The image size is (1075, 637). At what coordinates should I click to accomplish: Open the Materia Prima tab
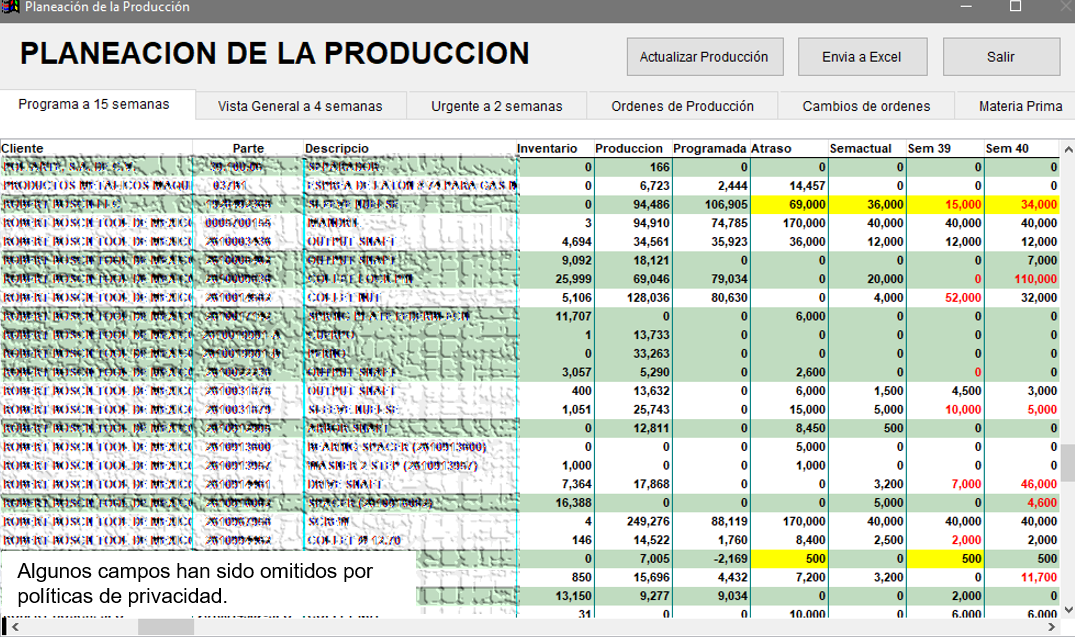pos(1020,106)
